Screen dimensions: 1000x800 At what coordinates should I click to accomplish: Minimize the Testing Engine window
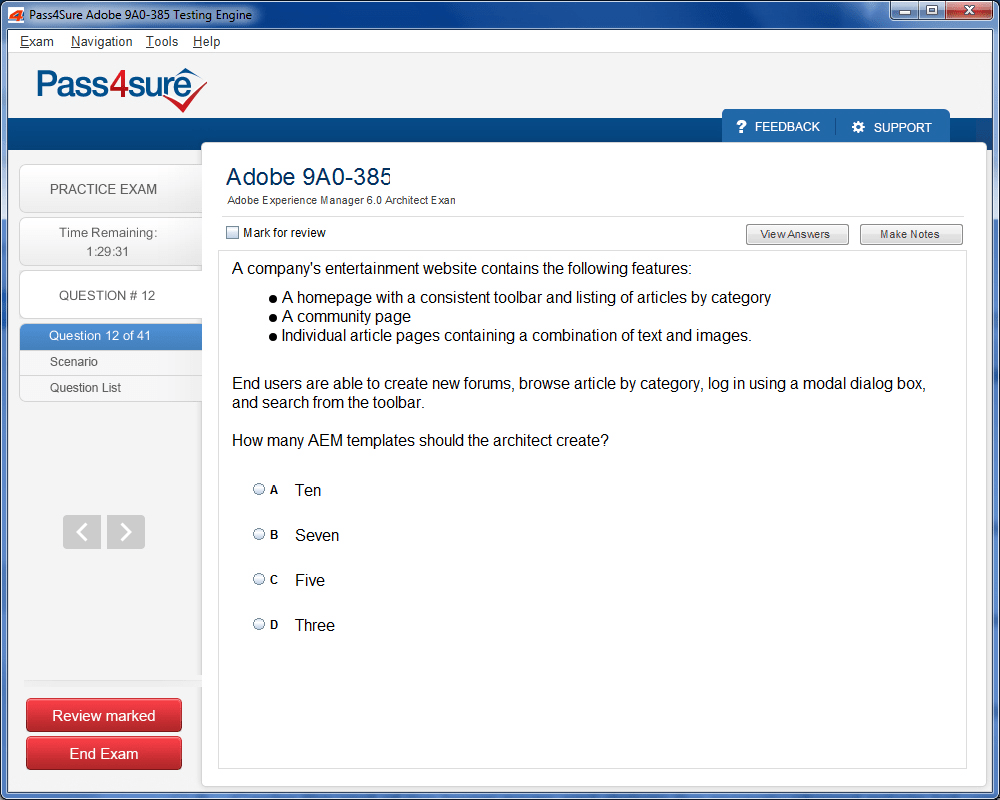[904, 11]
